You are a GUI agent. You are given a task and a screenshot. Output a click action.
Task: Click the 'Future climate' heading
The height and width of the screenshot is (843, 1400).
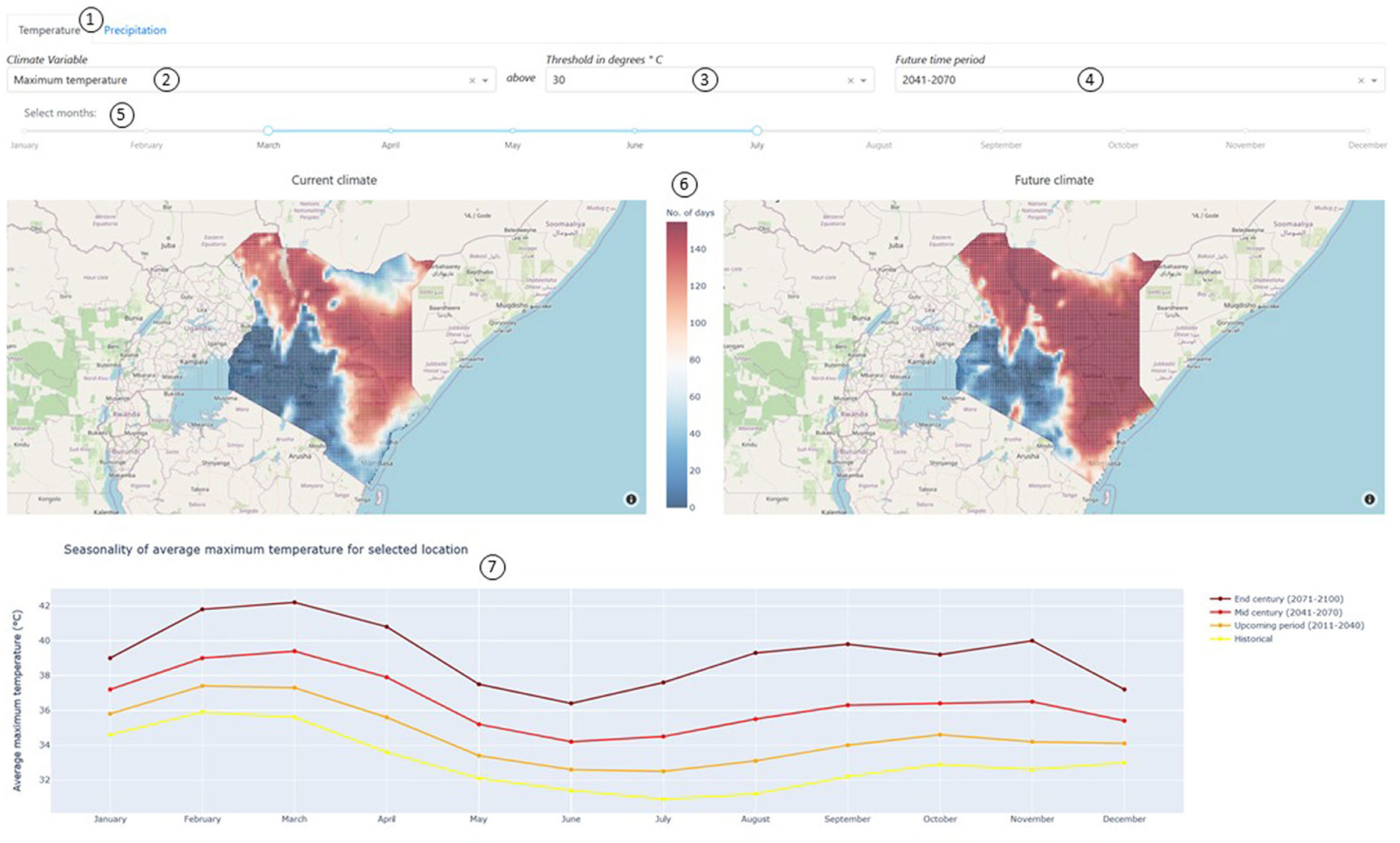1054,180
